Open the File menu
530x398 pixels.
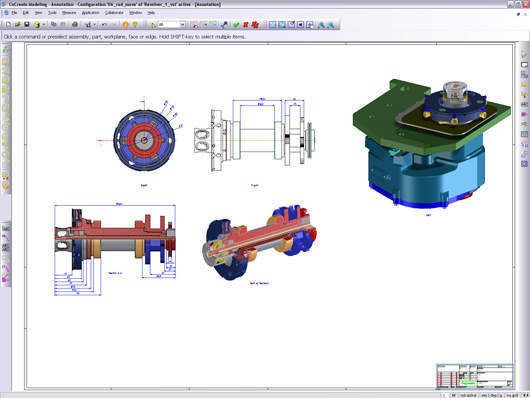[x=14, y=13]
